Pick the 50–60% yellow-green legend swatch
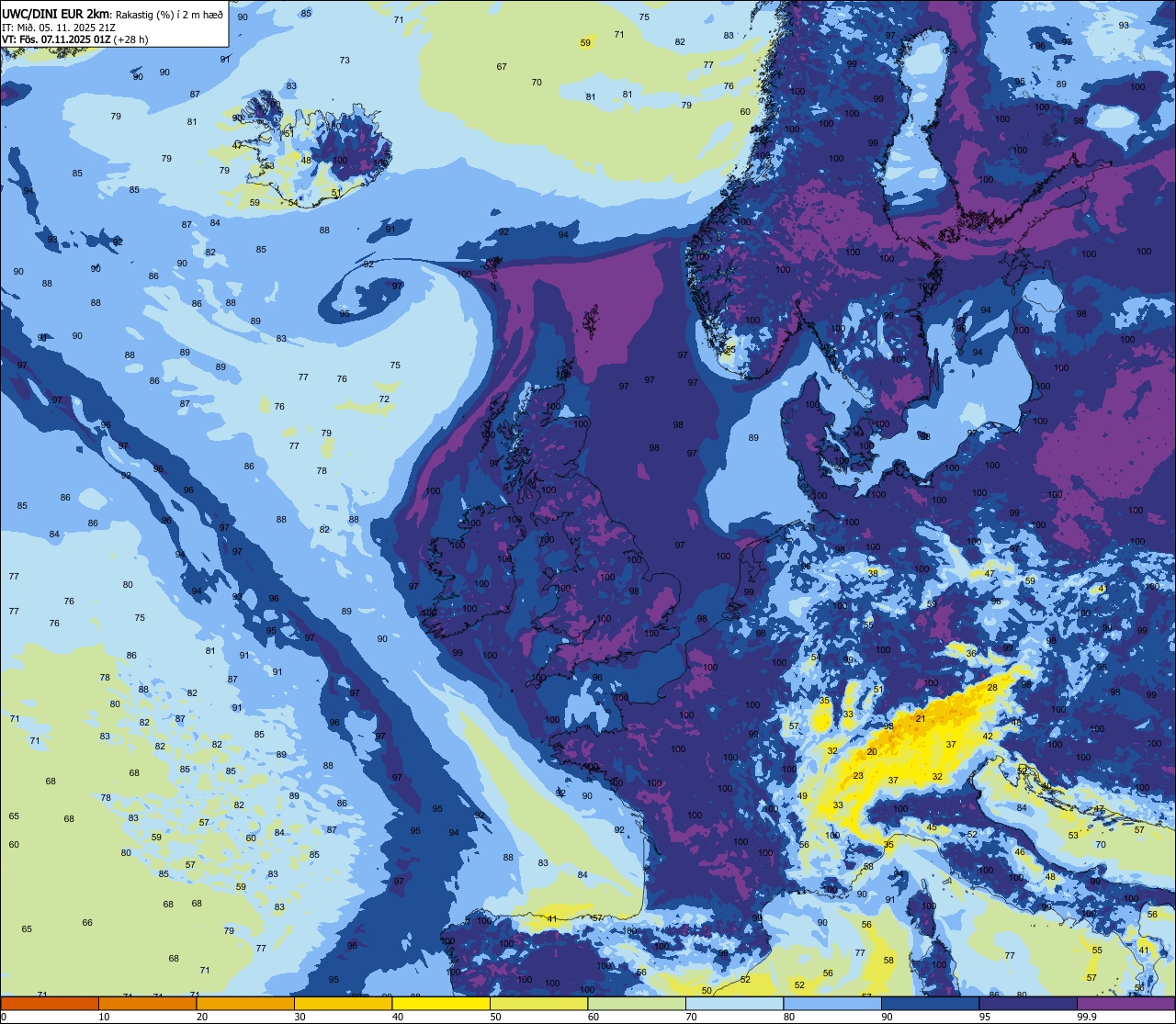 [x=538, y=1003]
